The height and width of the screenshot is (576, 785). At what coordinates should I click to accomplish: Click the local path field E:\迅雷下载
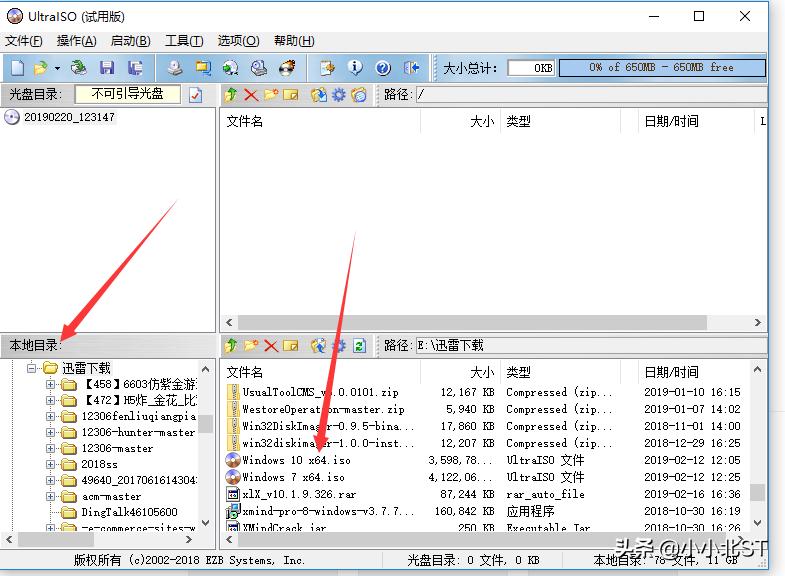click(x=591, y=345)
